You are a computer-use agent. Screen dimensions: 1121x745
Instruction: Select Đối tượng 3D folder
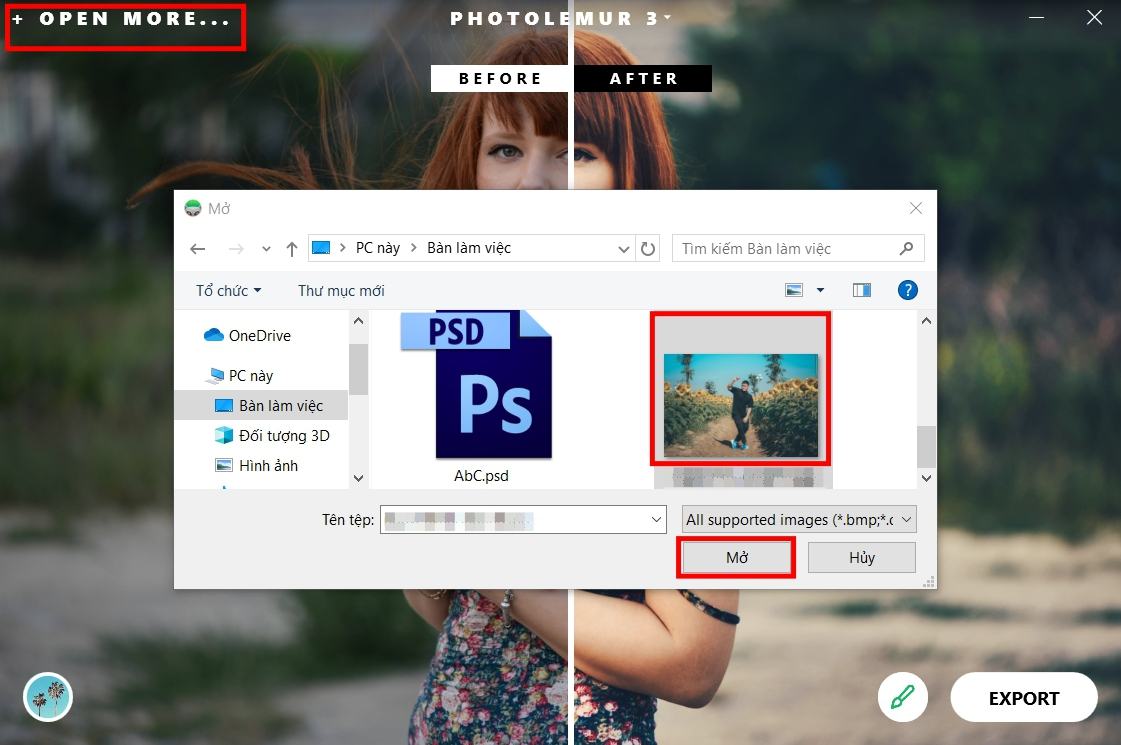(x=284, y=435)
